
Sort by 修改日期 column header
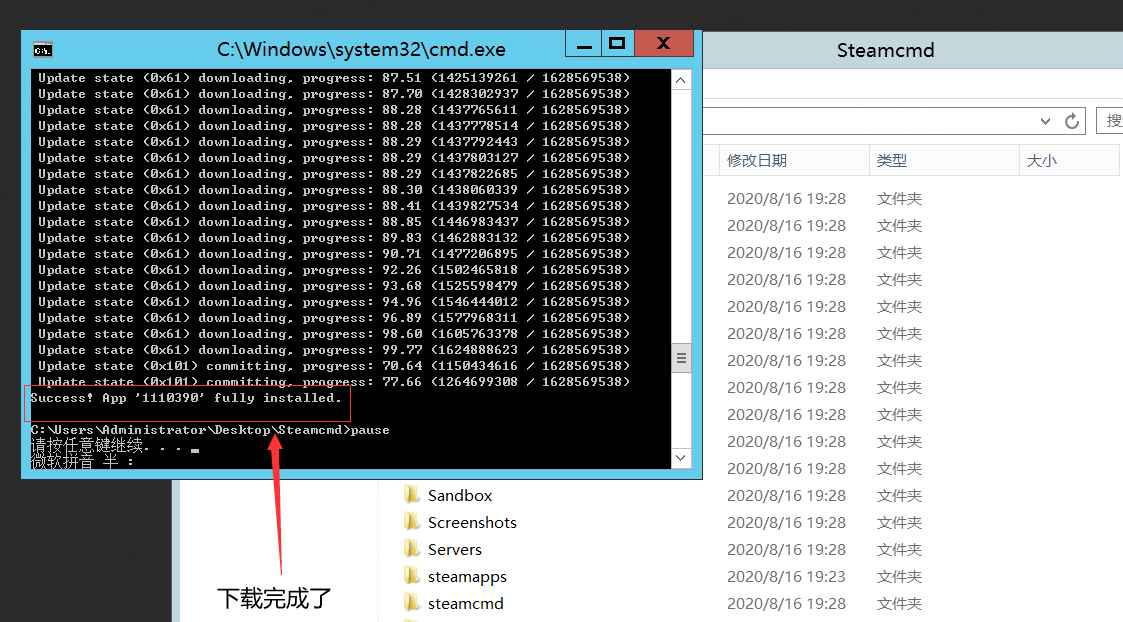click(x=794, y=161)
